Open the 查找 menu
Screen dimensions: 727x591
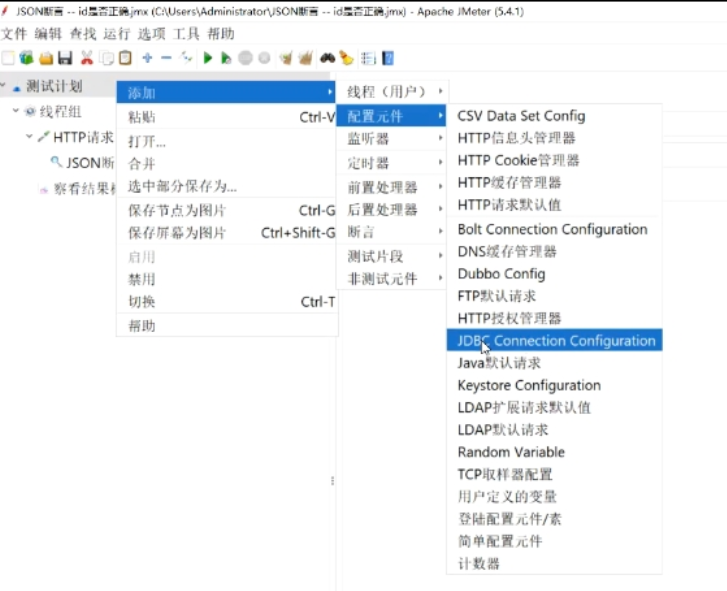coord(83,34)
